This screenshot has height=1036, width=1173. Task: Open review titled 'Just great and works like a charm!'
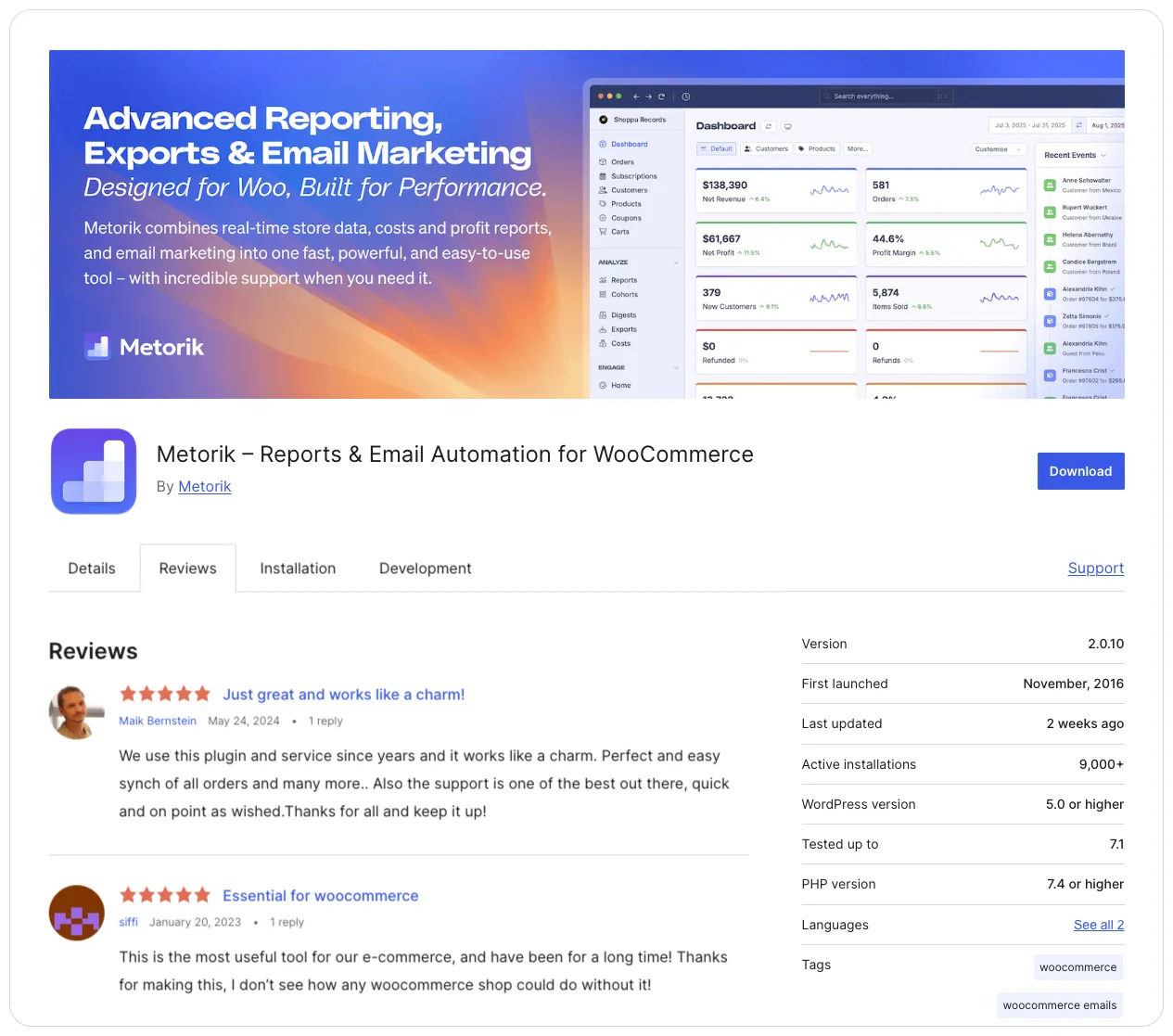coord(343,695)
